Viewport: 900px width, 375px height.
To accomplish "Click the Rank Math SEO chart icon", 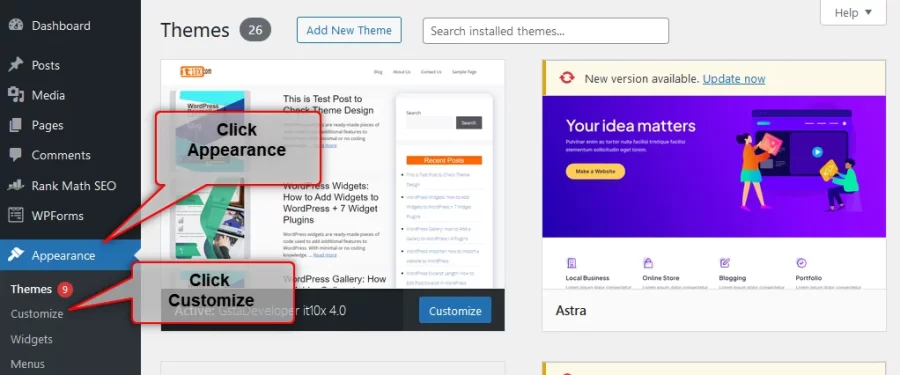I will [x=15, y=185].
